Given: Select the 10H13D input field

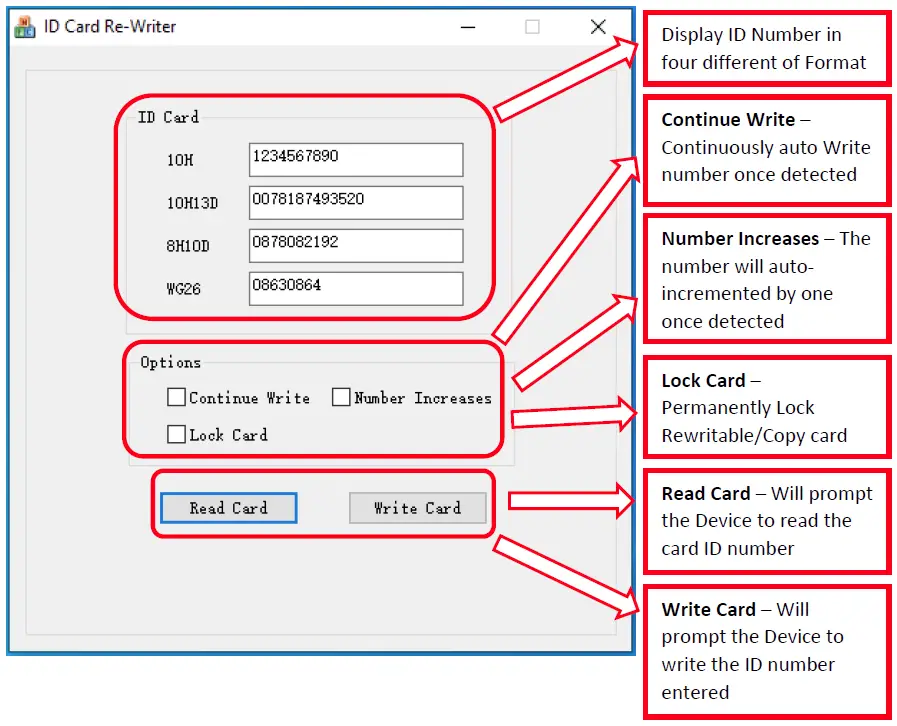Looking at the screenshot, I should (355, 202).
